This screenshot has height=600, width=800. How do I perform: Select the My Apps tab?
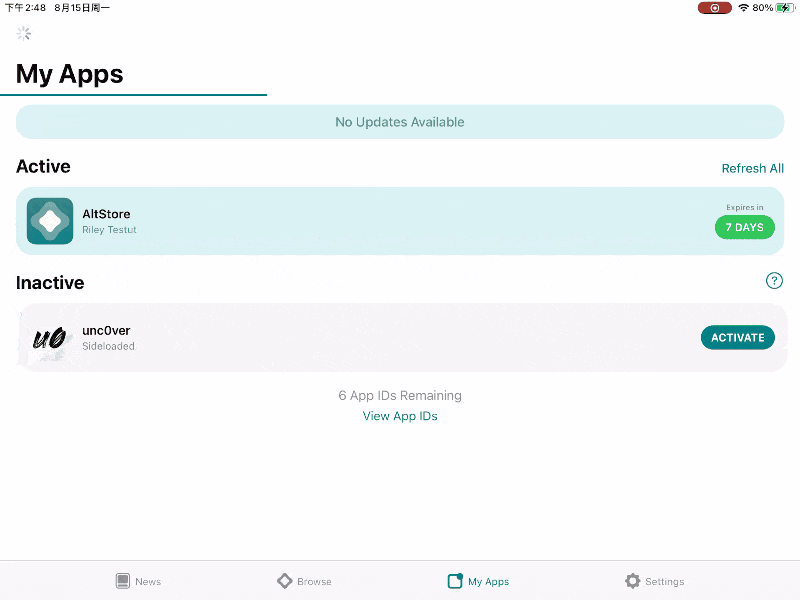click(478, 581)
